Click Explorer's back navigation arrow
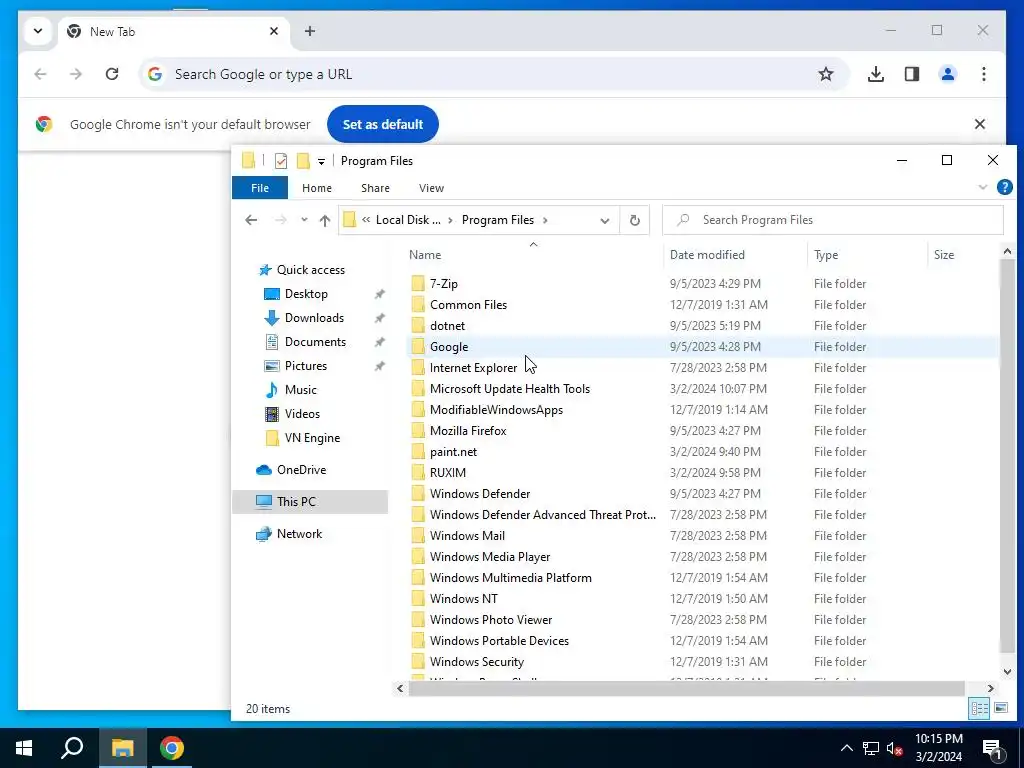Viewport: 1024px width, 768px height. 251,220
